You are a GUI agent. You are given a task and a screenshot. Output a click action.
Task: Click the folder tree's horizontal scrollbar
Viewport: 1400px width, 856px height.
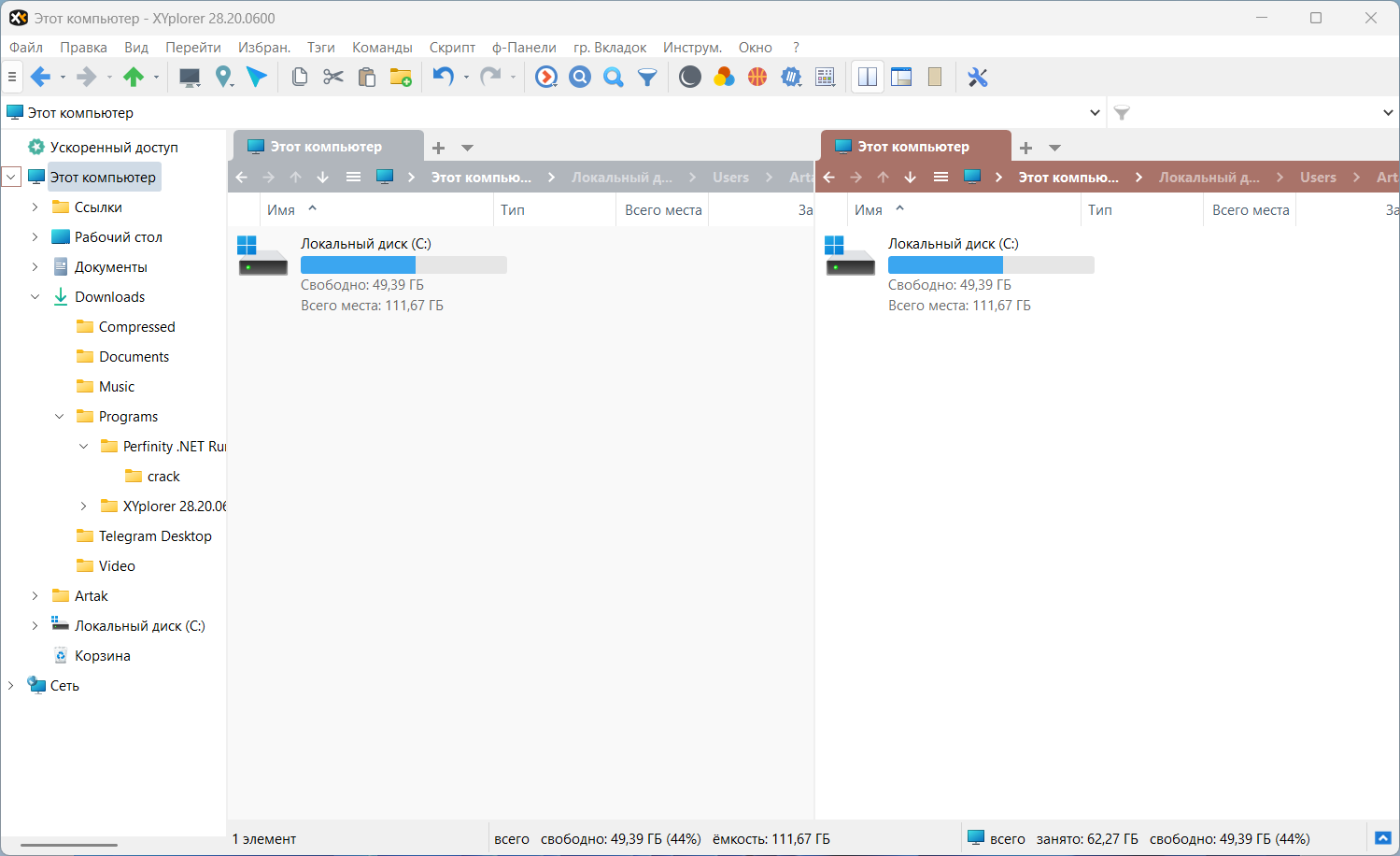(x=69, y=845)
